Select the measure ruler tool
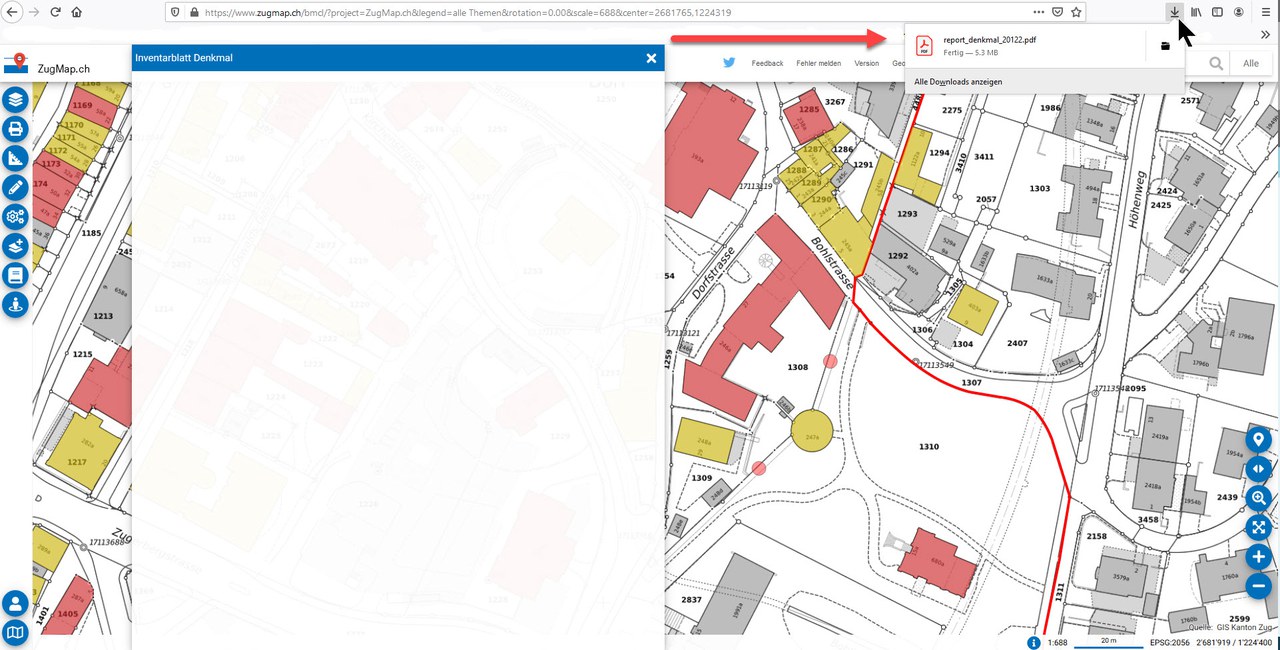 click(x=15, y=158)
